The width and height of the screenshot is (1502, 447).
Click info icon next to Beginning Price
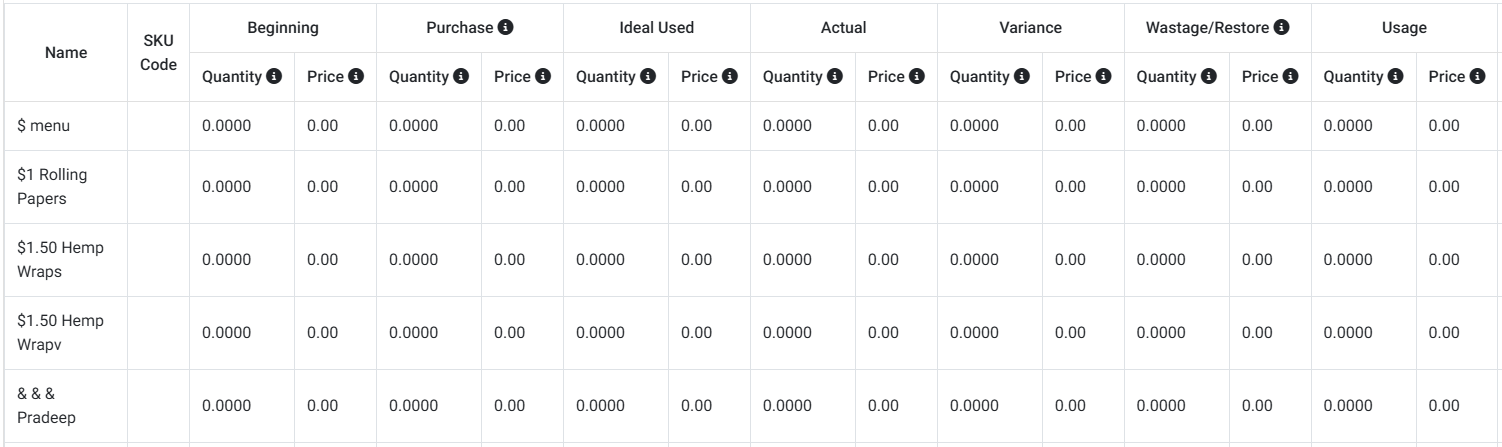coord(356,76)
